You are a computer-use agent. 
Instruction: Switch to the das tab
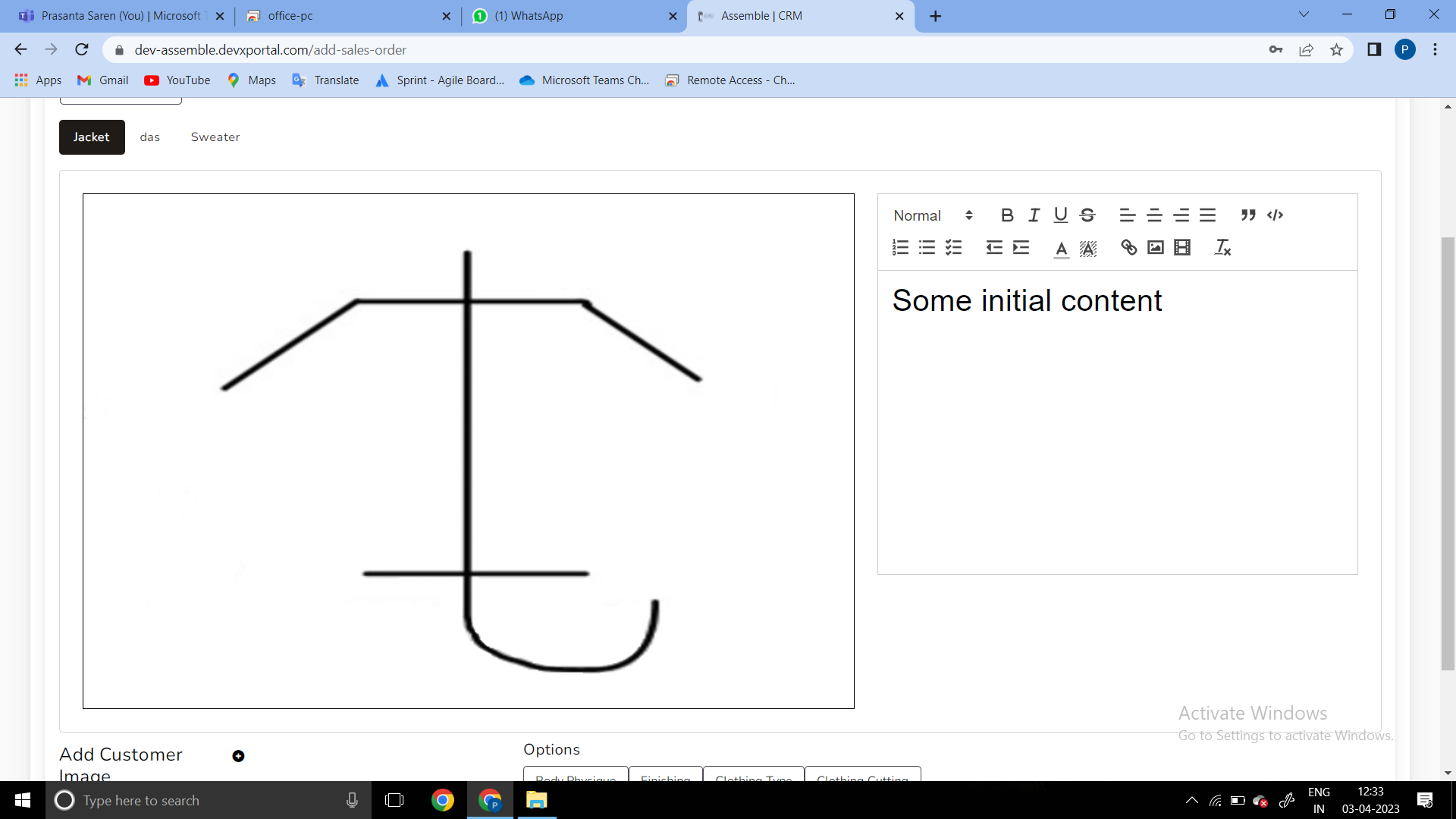pyautogui.click(x=150, y=137)
